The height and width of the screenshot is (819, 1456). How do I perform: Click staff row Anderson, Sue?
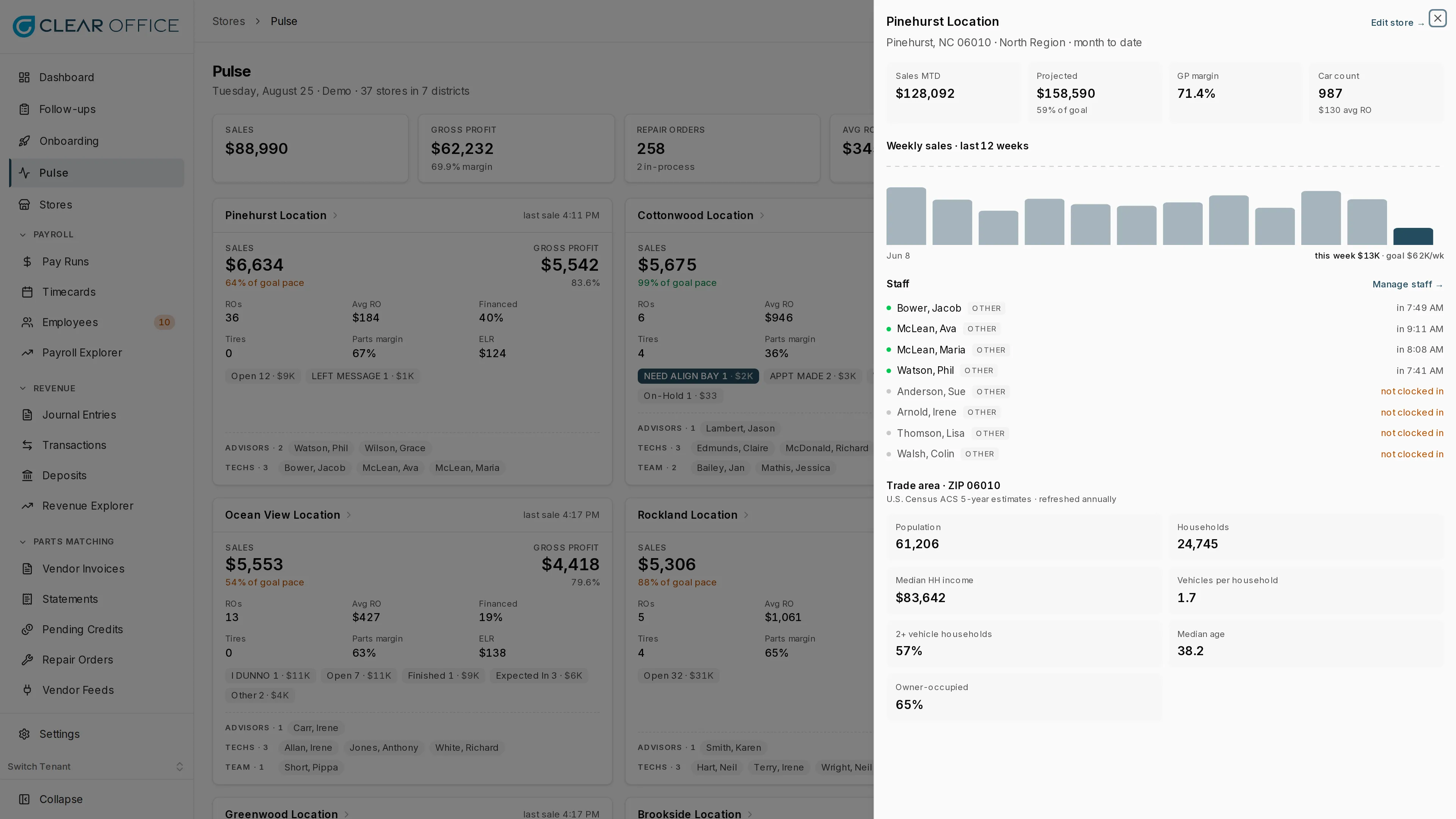pos(1164,391)
